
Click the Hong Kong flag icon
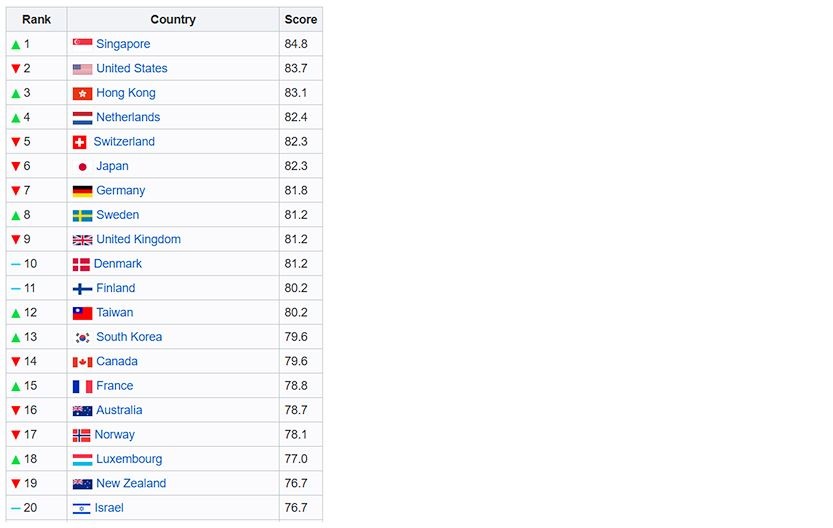click(82, 93)
